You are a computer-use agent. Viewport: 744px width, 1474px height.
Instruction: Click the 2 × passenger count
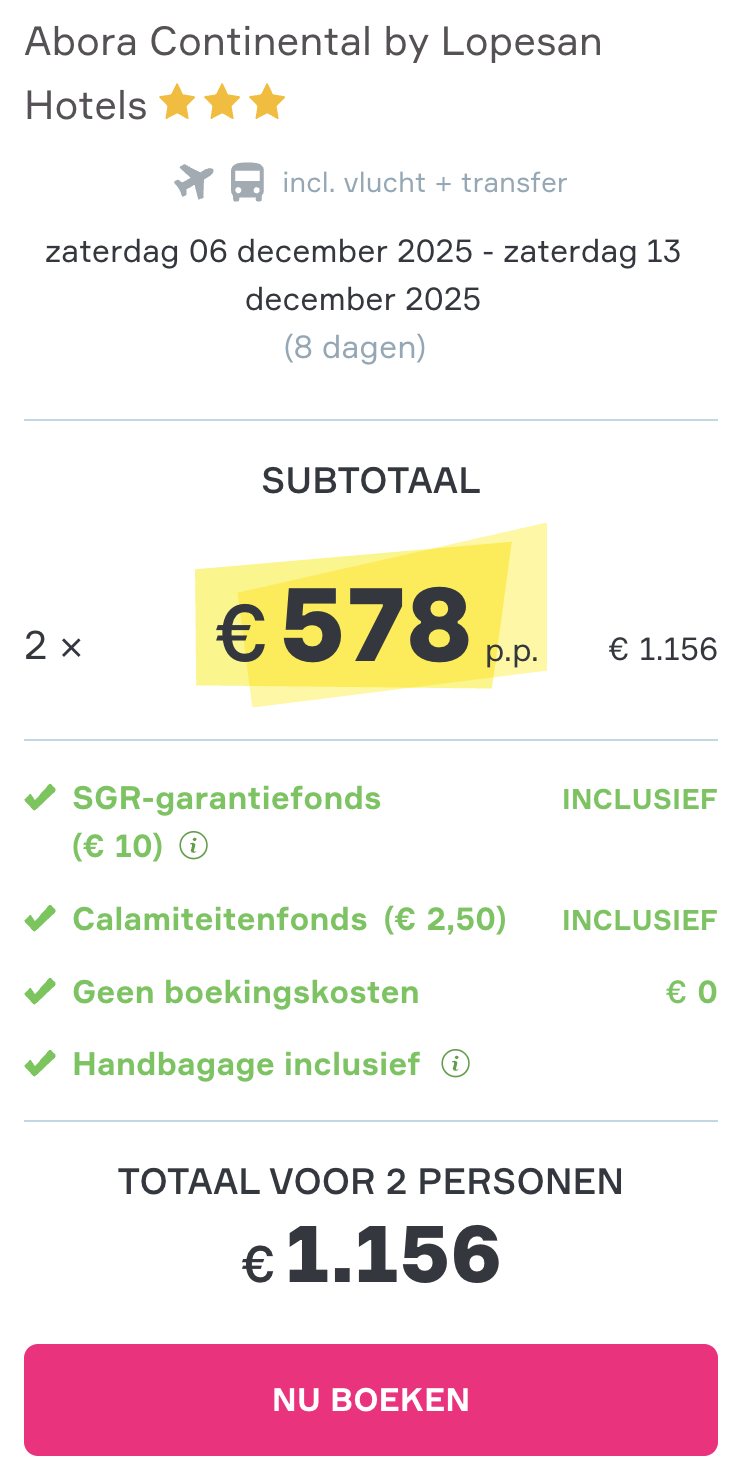[52, 646]
